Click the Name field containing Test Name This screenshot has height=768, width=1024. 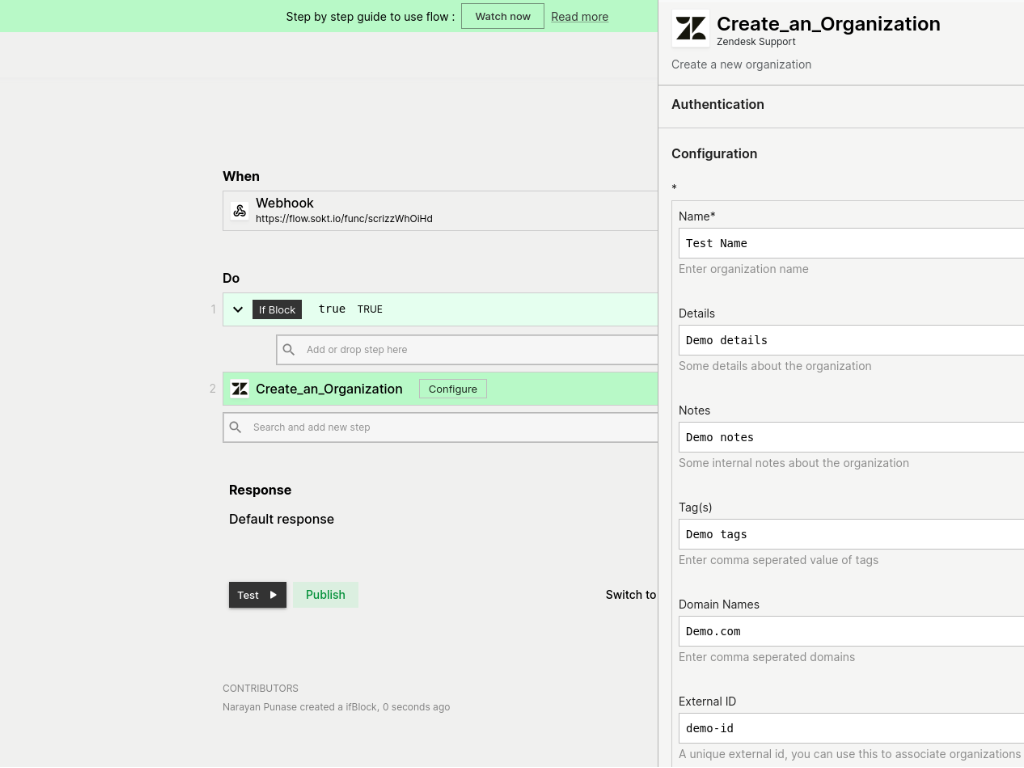pos(850,243)
